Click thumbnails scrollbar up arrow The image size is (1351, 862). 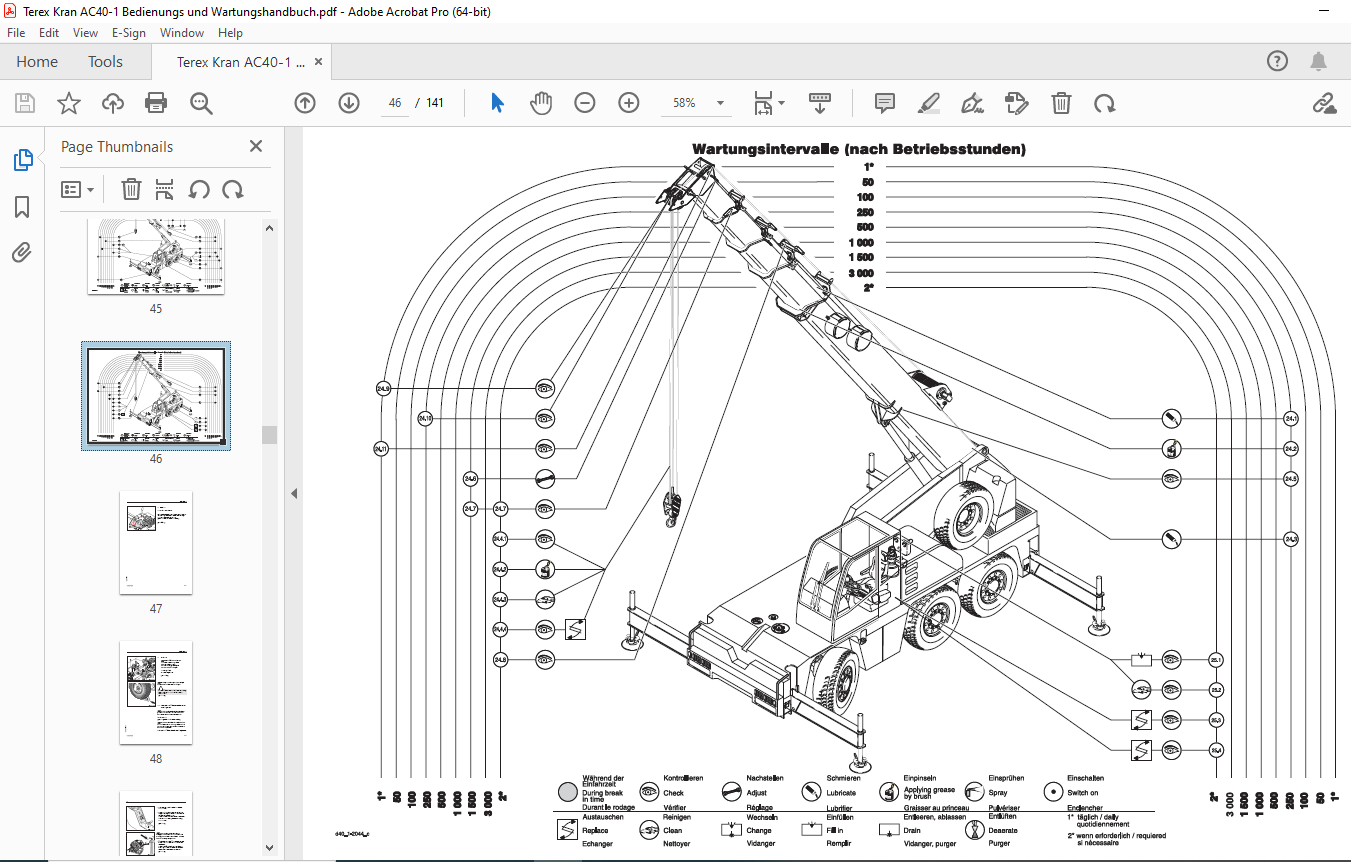coord(269,228)
